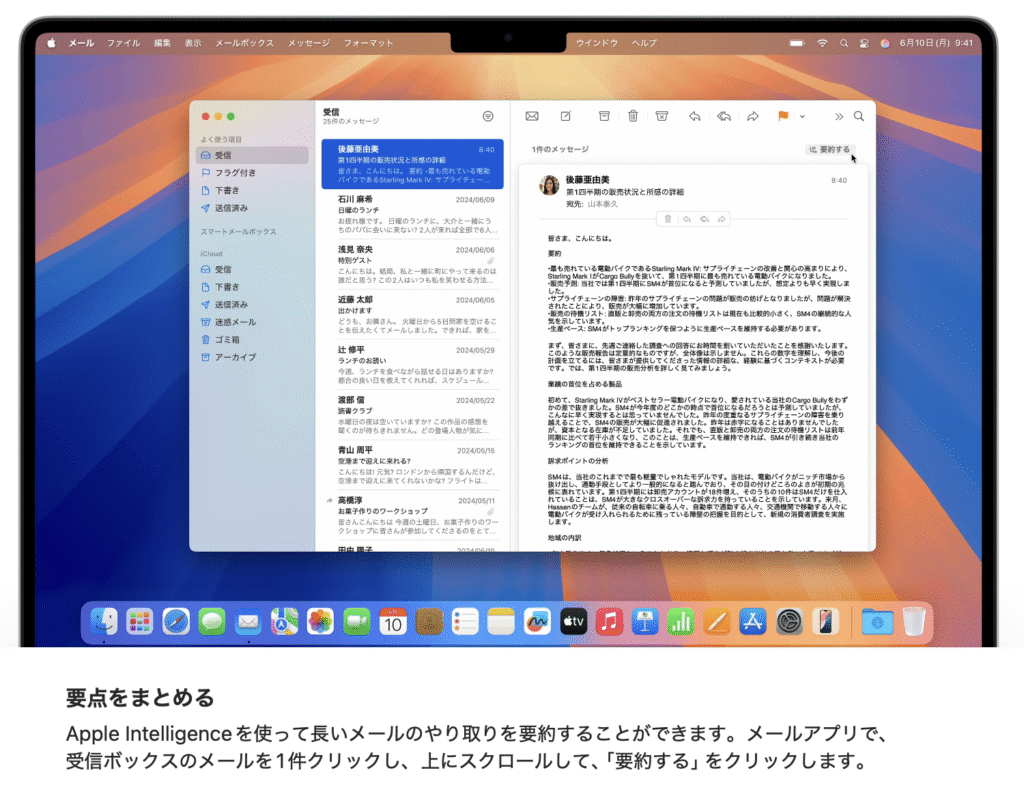Screen dimensions: 1024x792
Task: Open the Apple menu
Action: click(x=51, y=43)
